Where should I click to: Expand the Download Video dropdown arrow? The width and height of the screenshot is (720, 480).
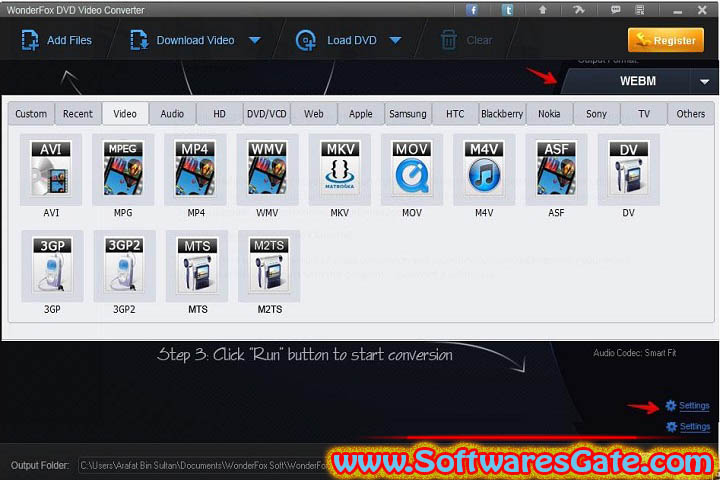point(255,41)
